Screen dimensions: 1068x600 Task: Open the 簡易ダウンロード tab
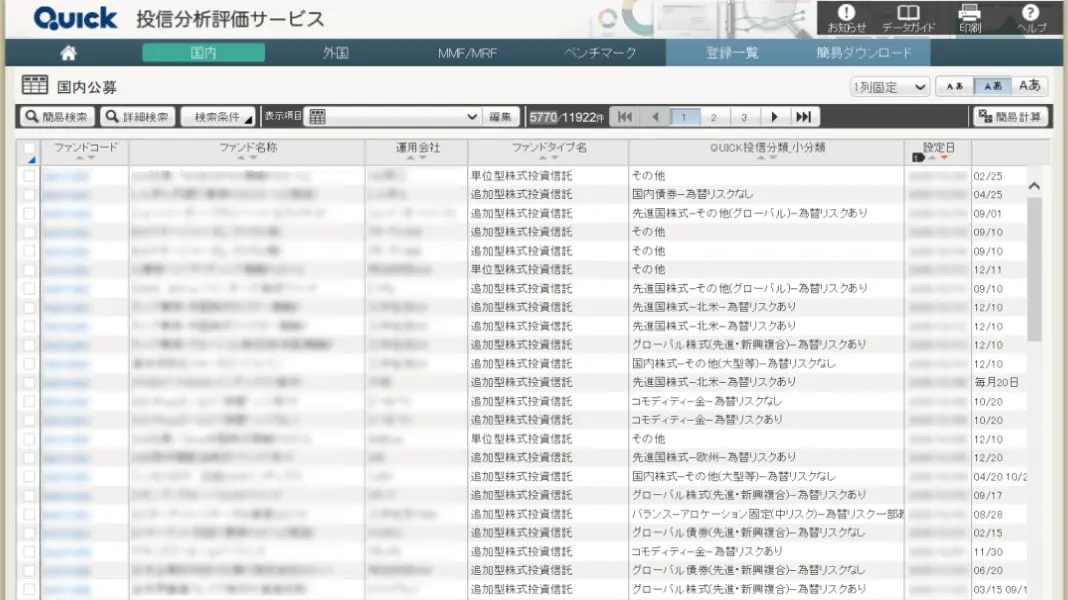[x=864, y=53]
